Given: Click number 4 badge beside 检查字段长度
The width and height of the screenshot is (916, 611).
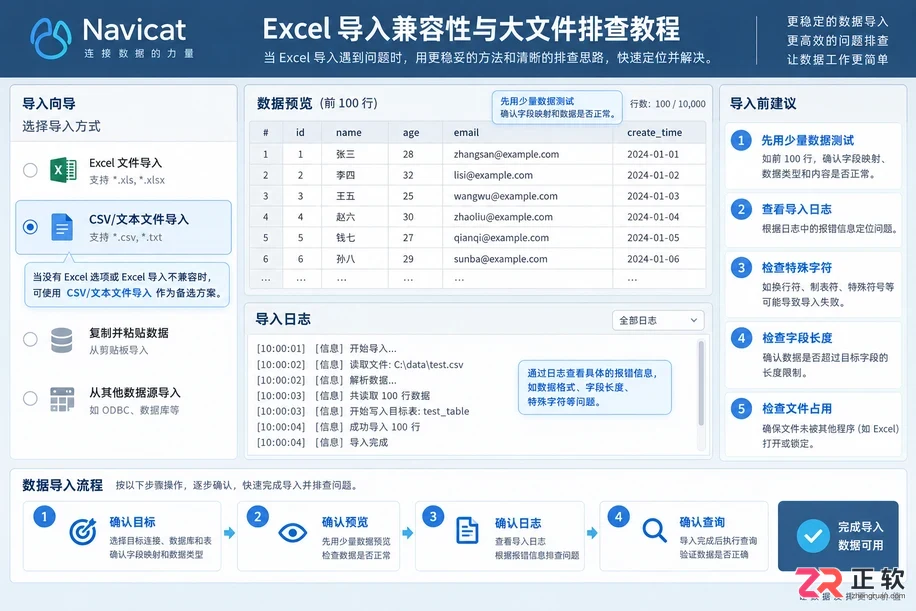Looking at the screenshot, I should 741,338.
